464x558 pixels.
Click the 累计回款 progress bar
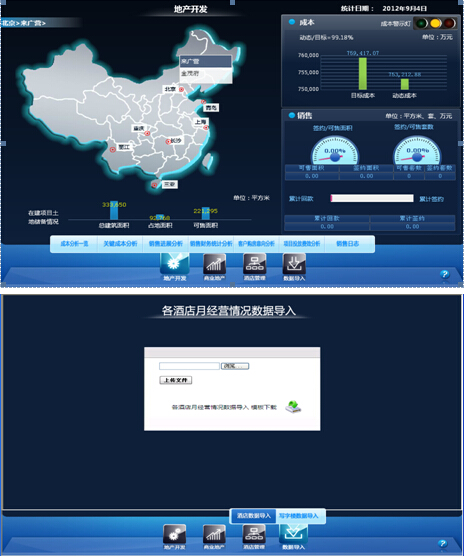pyautogui.click(x=372, y=198)
